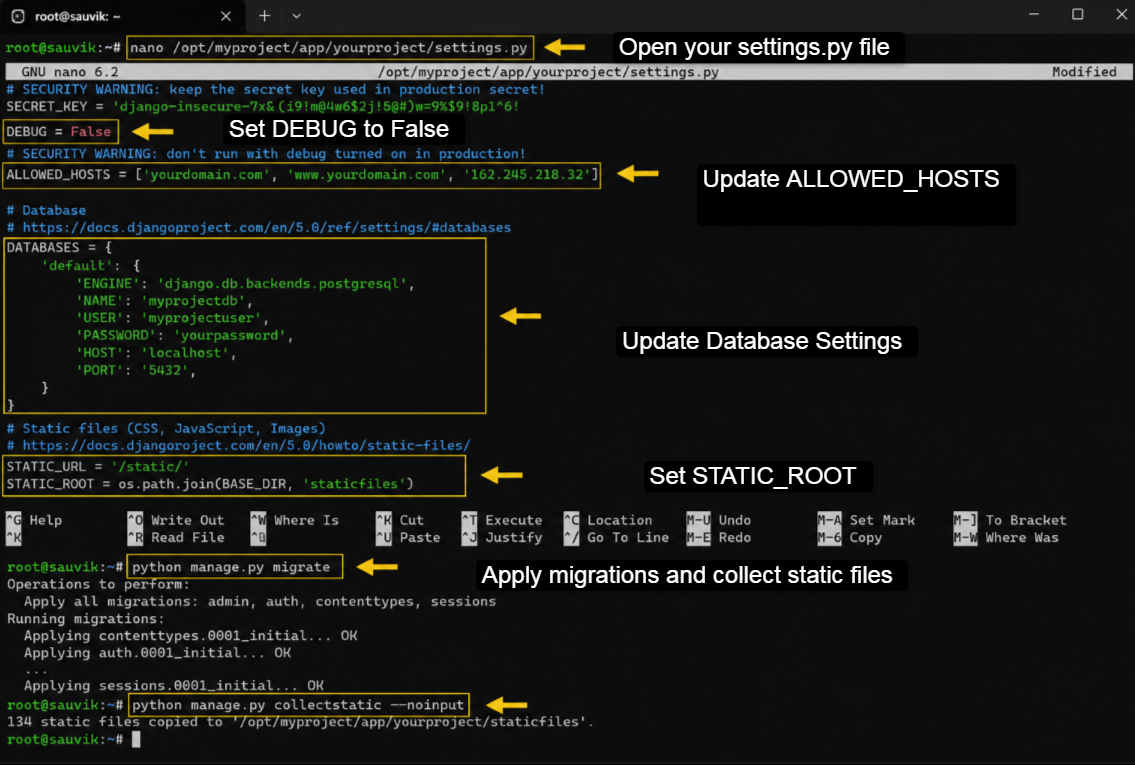Click the collectstatic --noinput command
Image resolution: width=1135 pixels, height=765 pixels.
[x=298, y=704]
